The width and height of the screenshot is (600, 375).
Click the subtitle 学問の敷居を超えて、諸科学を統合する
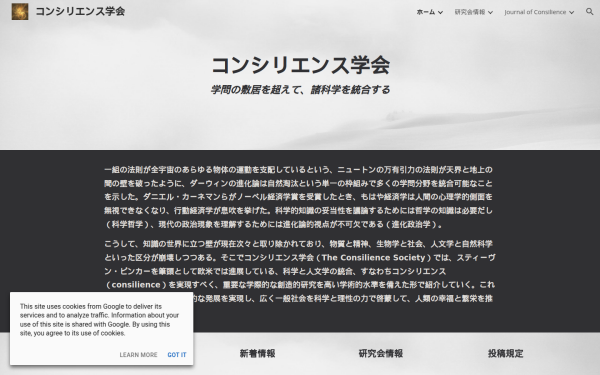click(x=300, y=90)
